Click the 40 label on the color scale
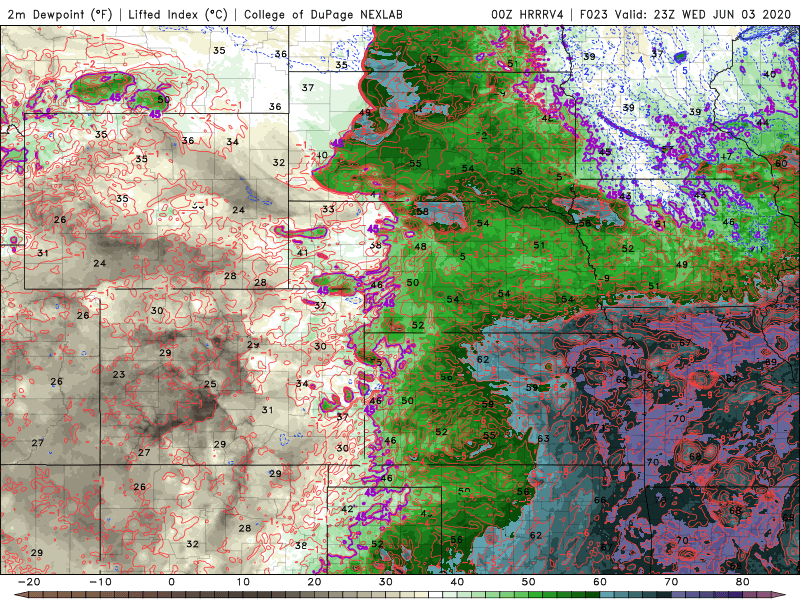The image size is (800, 600). click(x=457, y=582)
